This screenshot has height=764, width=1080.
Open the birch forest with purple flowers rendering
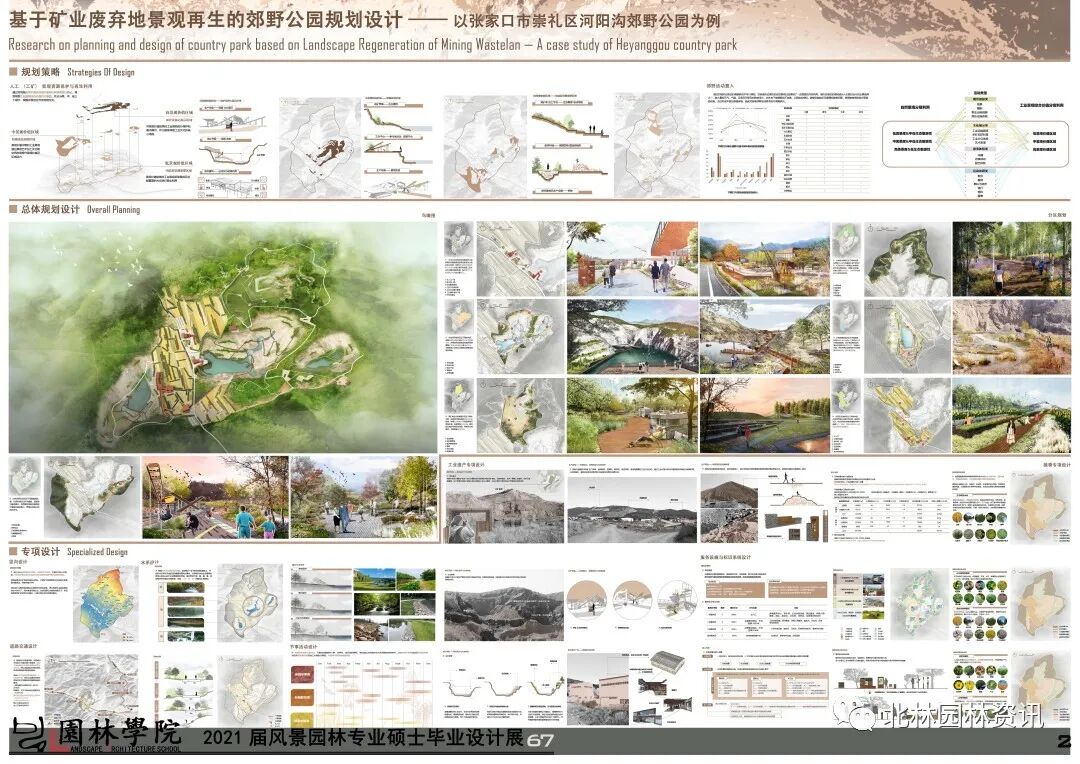coord(1011,259)
